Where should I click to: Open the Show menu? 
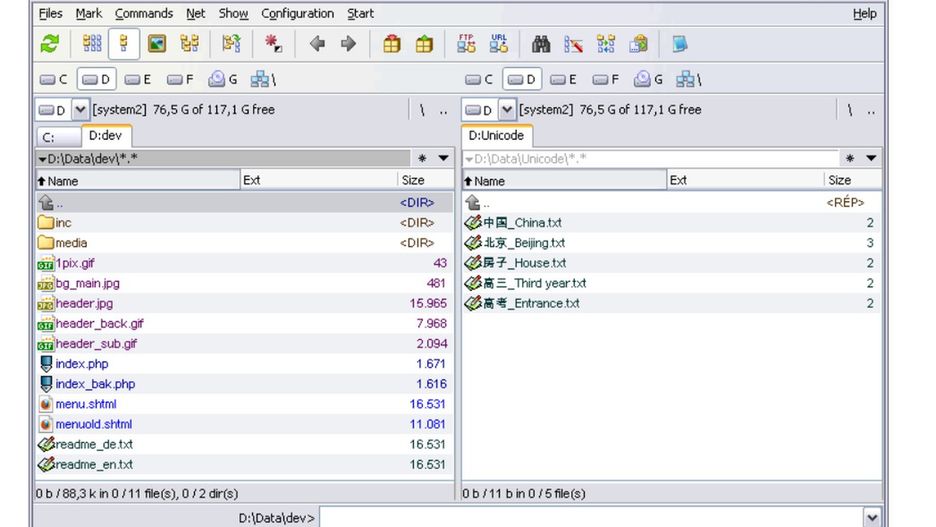coord(233,13)
